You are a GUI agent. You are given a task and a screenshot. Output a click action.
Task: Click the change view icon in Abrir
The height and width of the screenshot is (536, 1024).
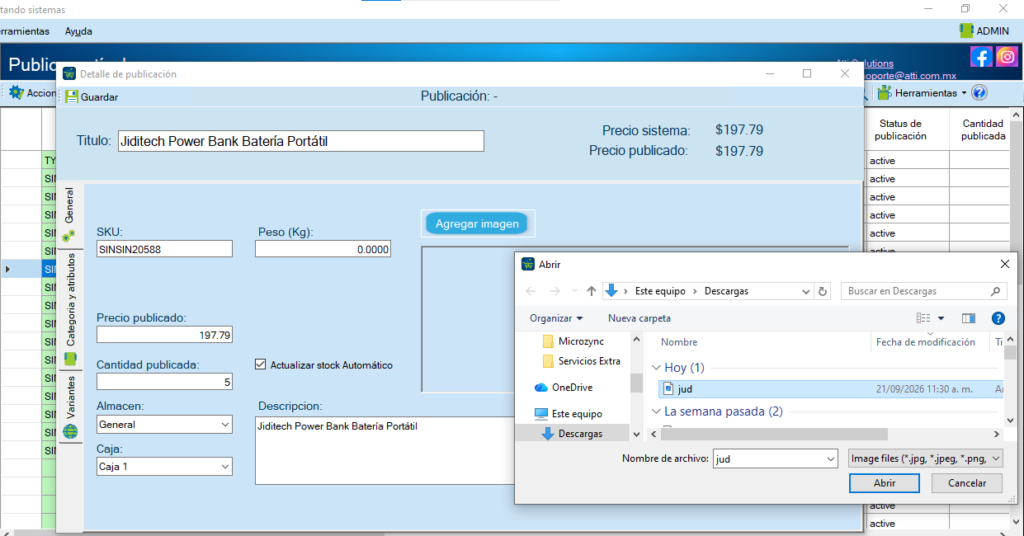[x=923, y=318]
